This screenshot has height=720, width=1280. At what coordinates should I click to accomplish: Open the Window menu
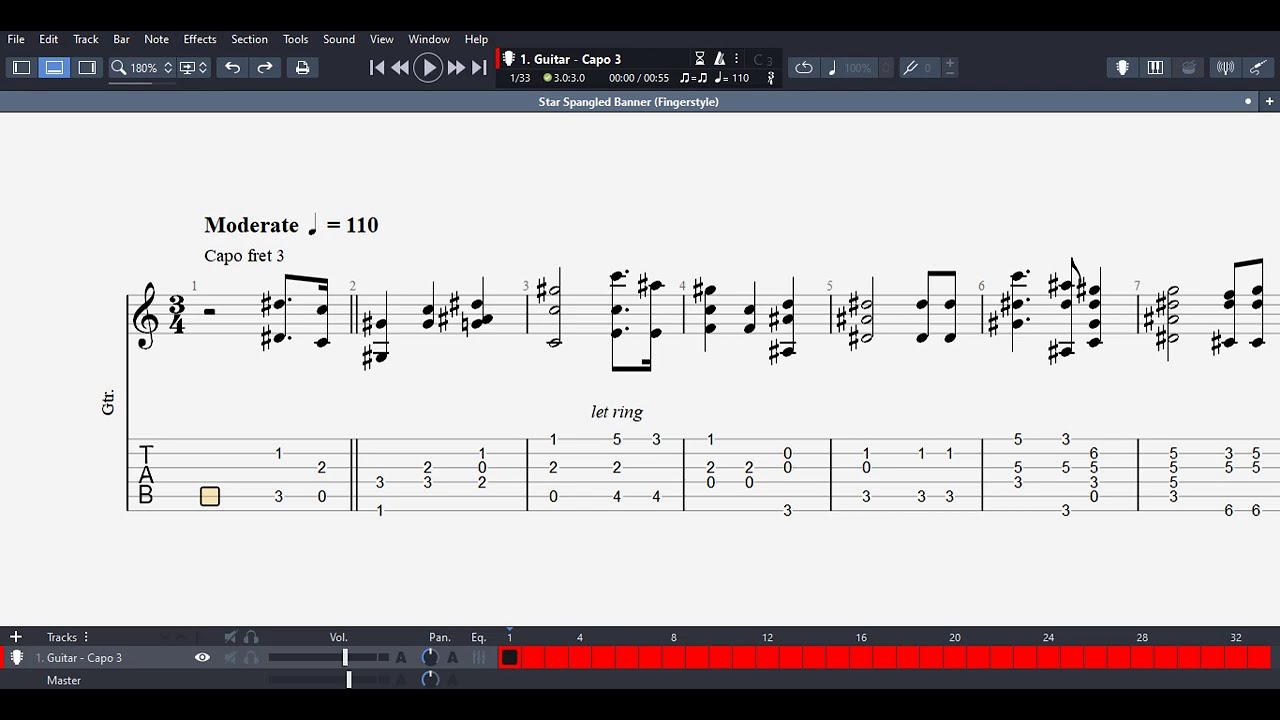click(x=428, y=39)
